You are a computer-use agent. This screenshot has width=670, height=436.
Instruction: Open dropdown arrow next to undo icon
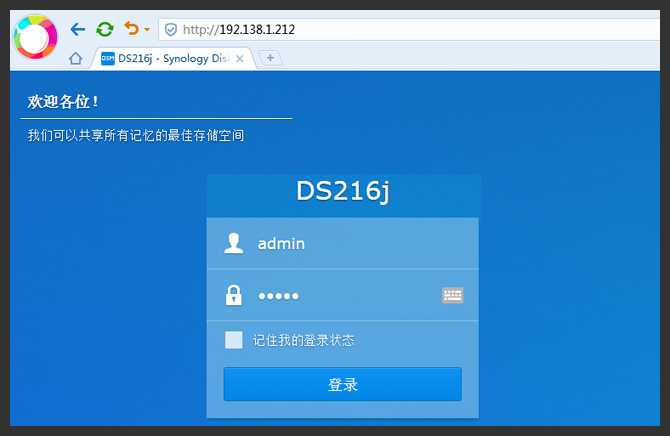(x=147, y=29)
